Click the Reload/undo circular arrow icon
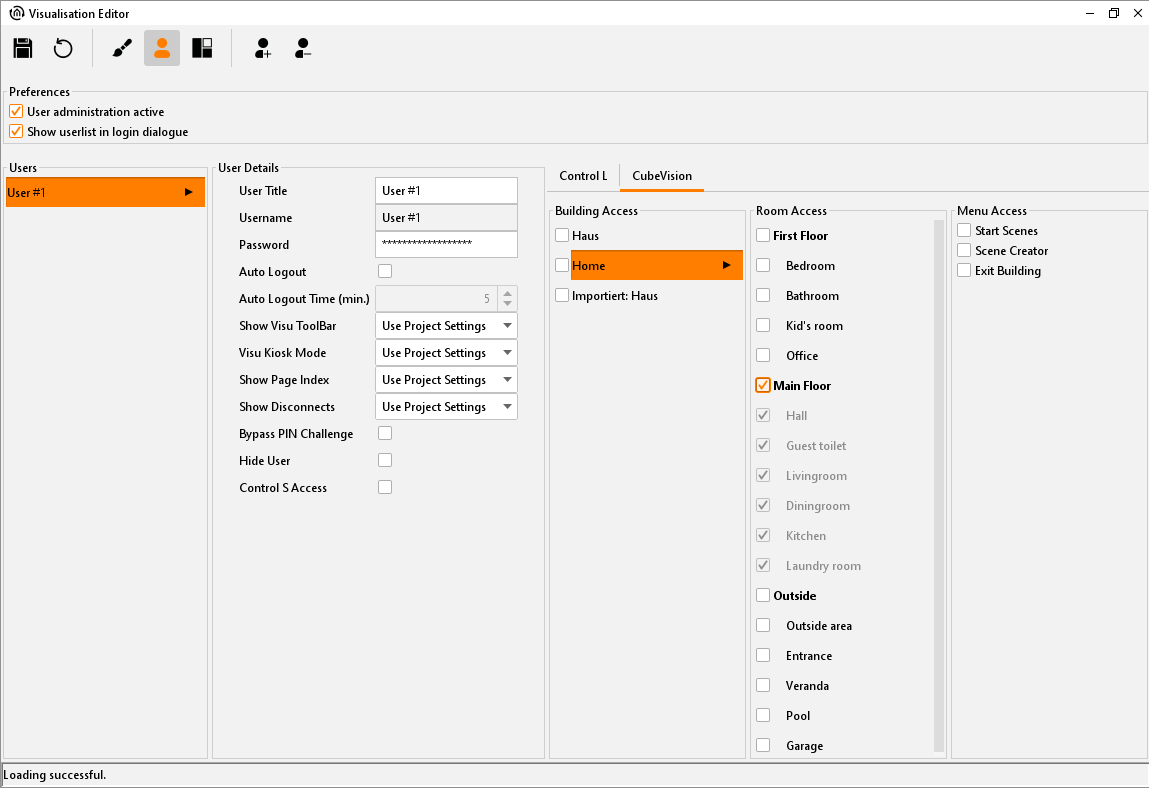 [63, 48]
